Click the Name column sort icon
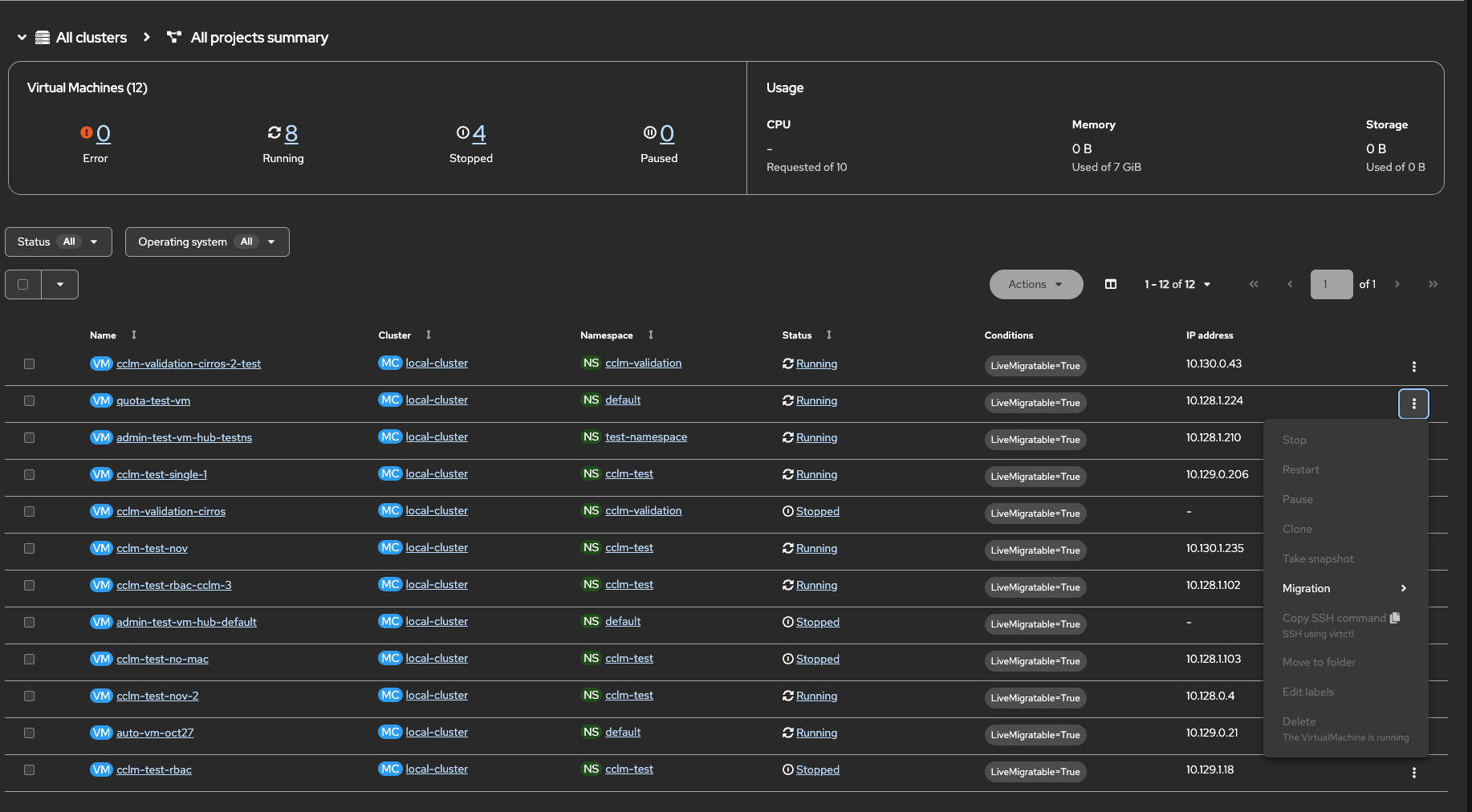Image resolution: width=1472 pixels, height=812 pixels. 134,335
